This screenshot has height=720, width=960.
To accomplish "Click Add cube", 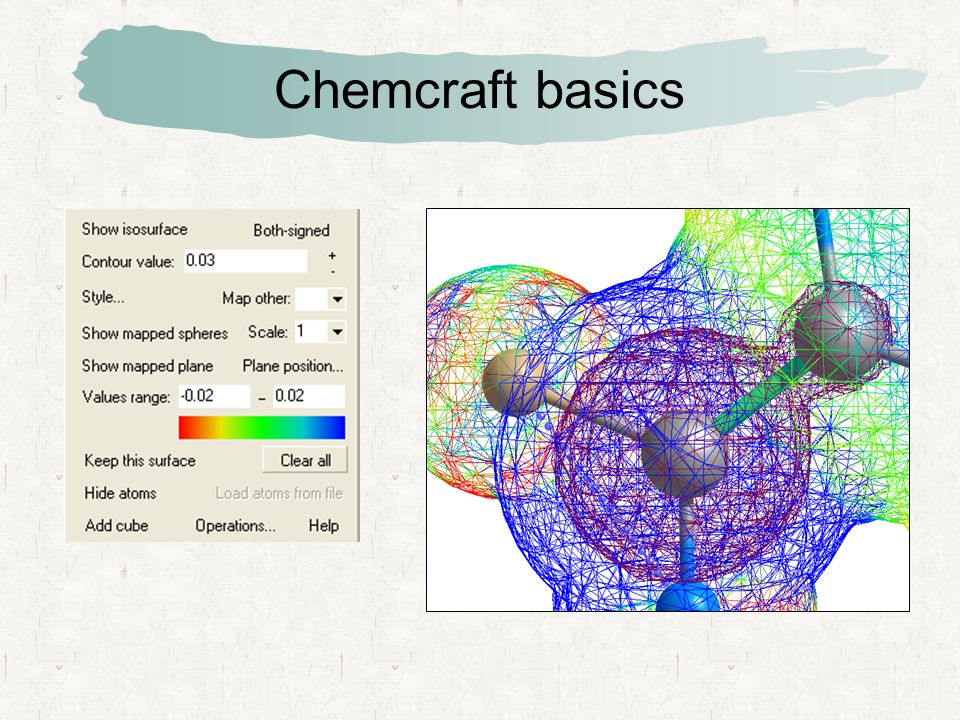I will (x=117, y=526).
